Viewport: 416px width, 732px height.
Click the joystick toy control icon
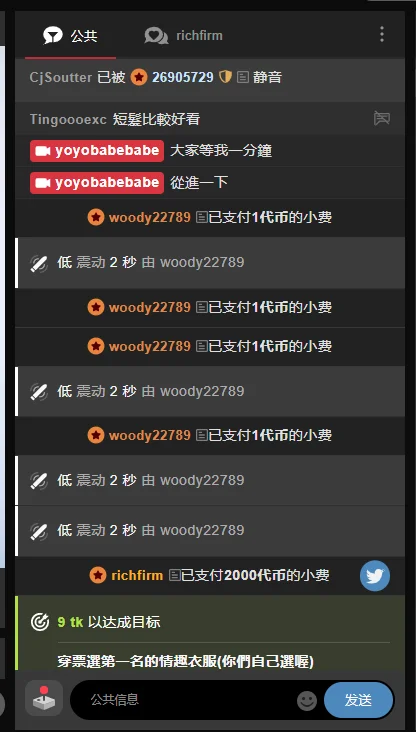coord(44,698)
